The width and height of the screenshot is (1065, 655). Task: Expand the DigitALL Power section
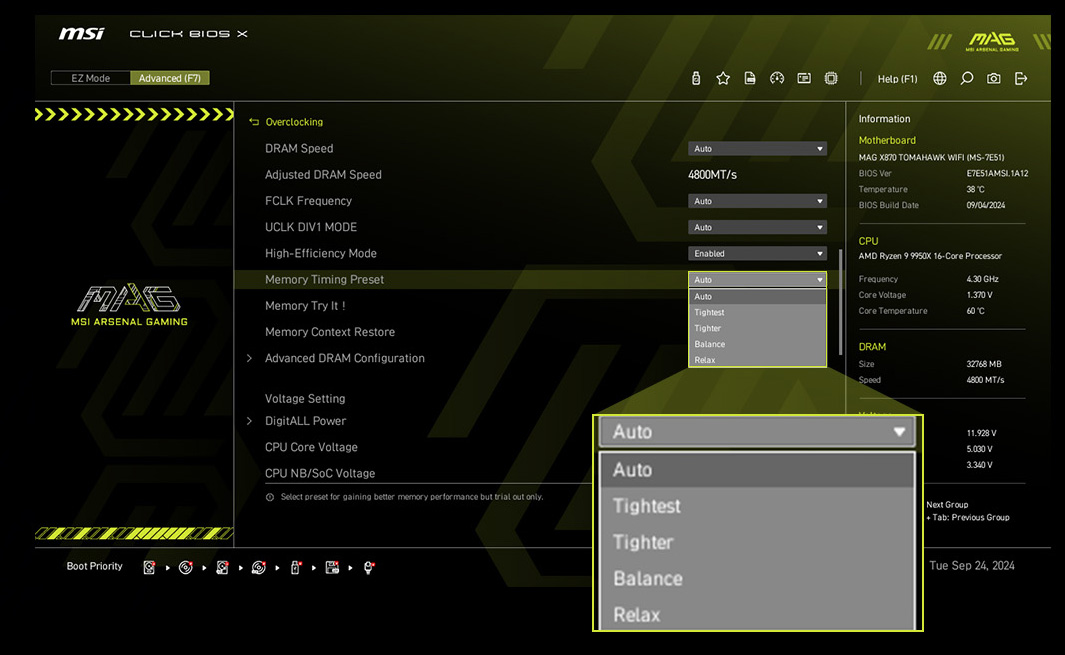point(305,421)
